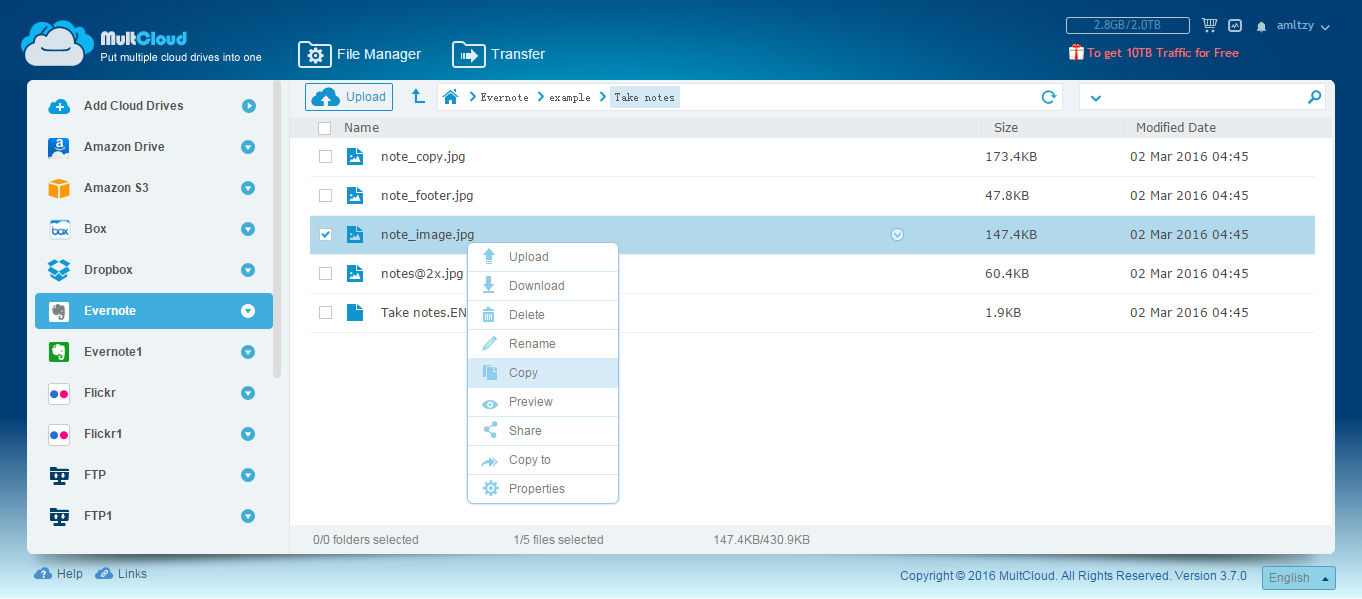Choose Copy to from context menu

543,460
